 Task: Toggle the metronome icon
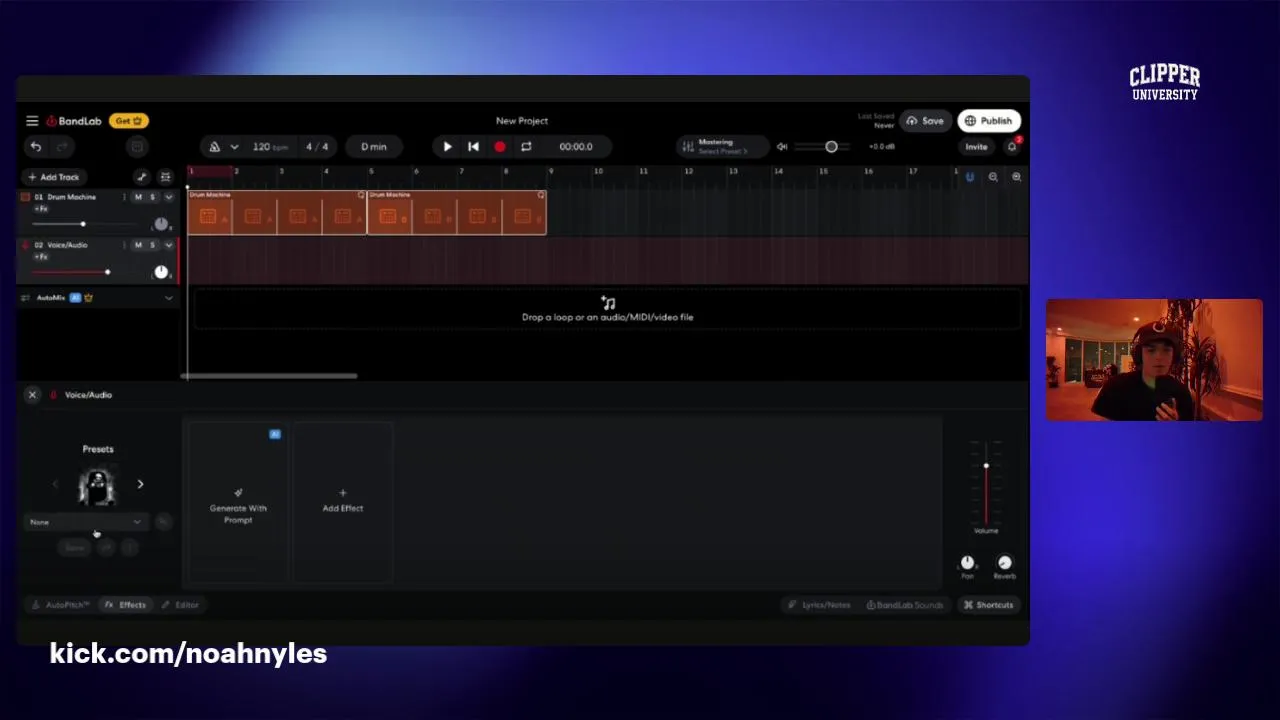(214, 147)
